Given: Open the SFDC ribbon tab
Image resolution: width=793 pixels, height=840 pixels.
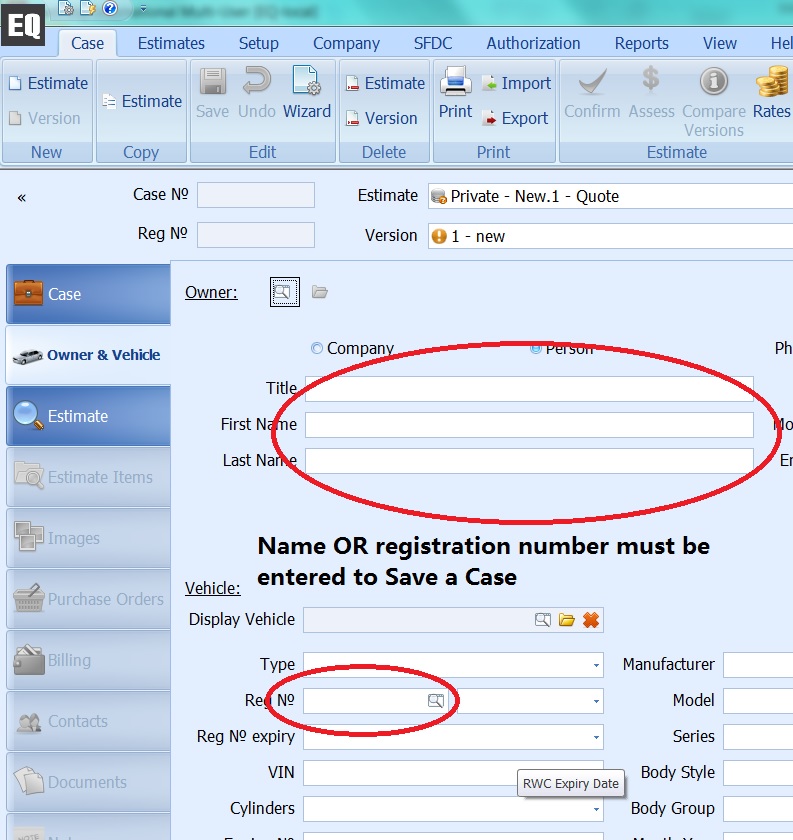Looking at the screenshot, I should tap(432, 43).
